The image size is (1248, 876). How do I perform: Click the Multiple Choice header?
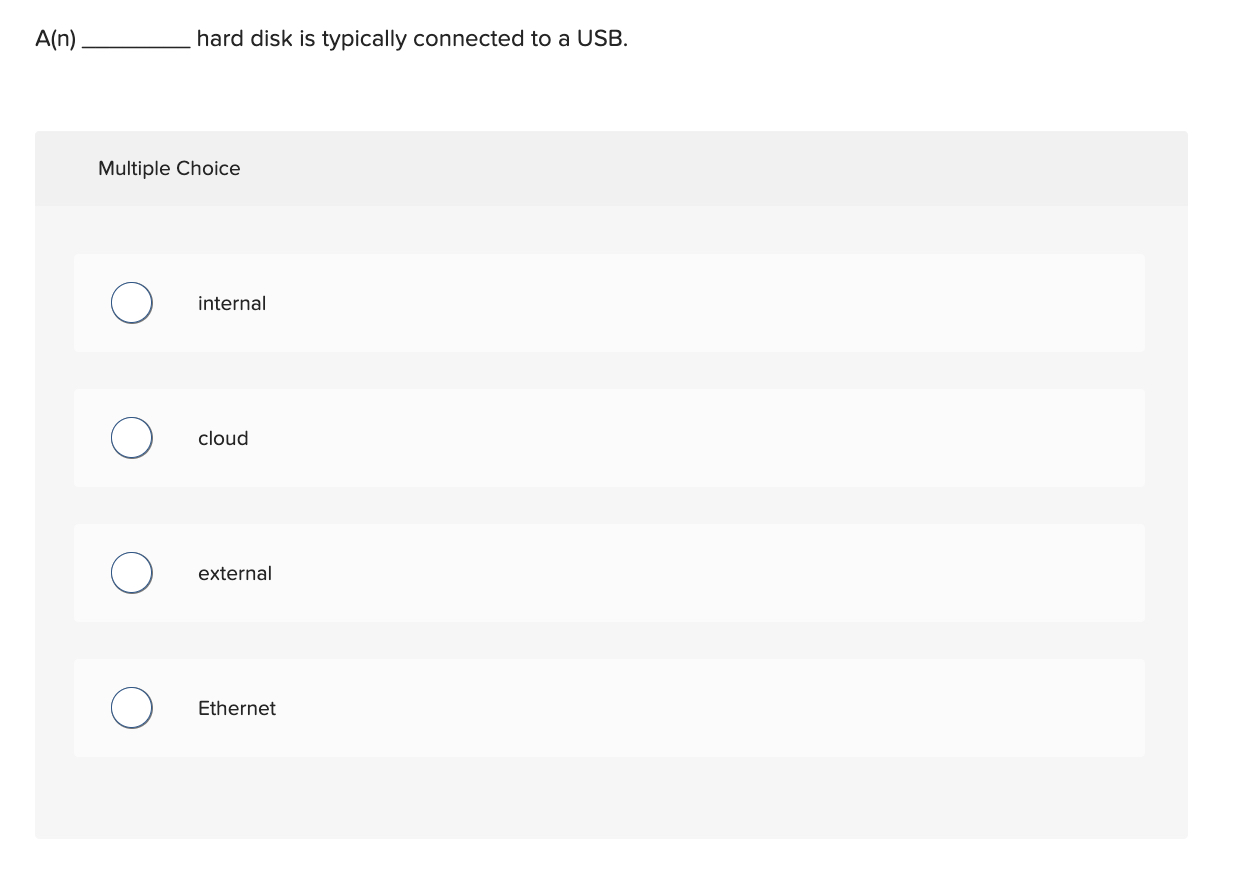tap(169, 168)
